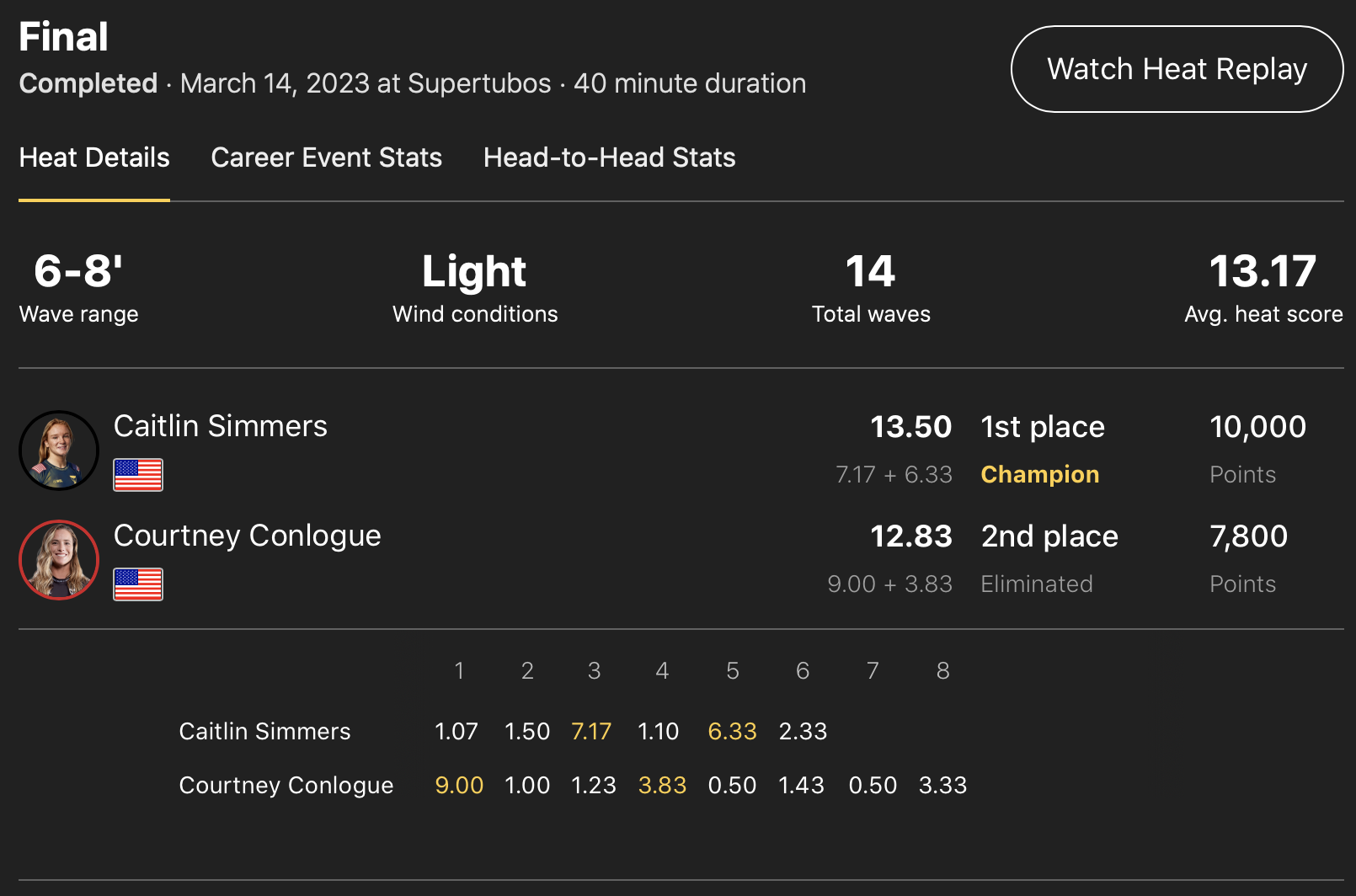Click Caitlin Simmers' profile photo

[x=59, y=451]
